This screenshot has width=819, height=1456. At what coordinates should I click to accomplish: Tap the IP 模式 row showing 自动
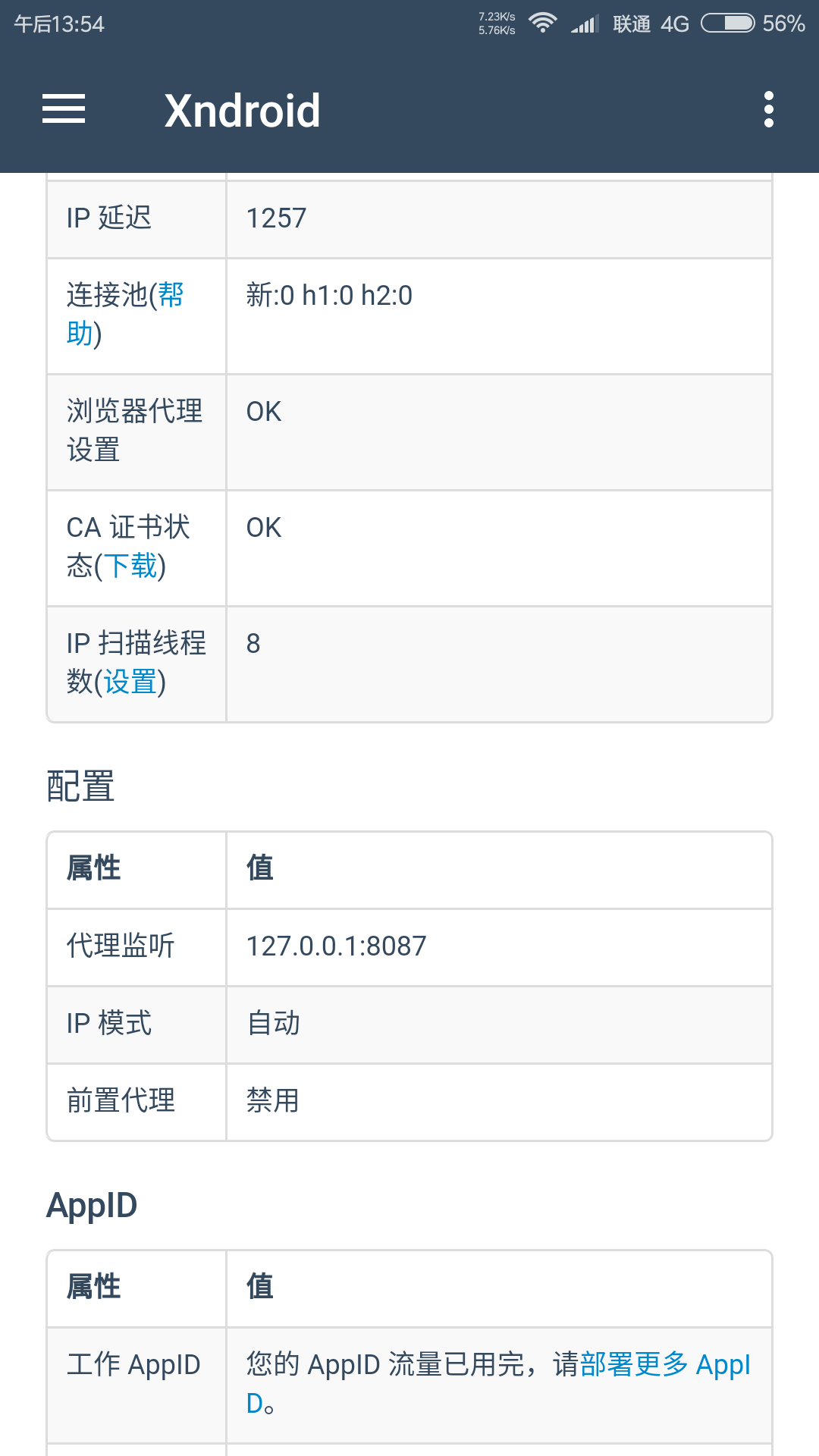(x=272, y=1024)
